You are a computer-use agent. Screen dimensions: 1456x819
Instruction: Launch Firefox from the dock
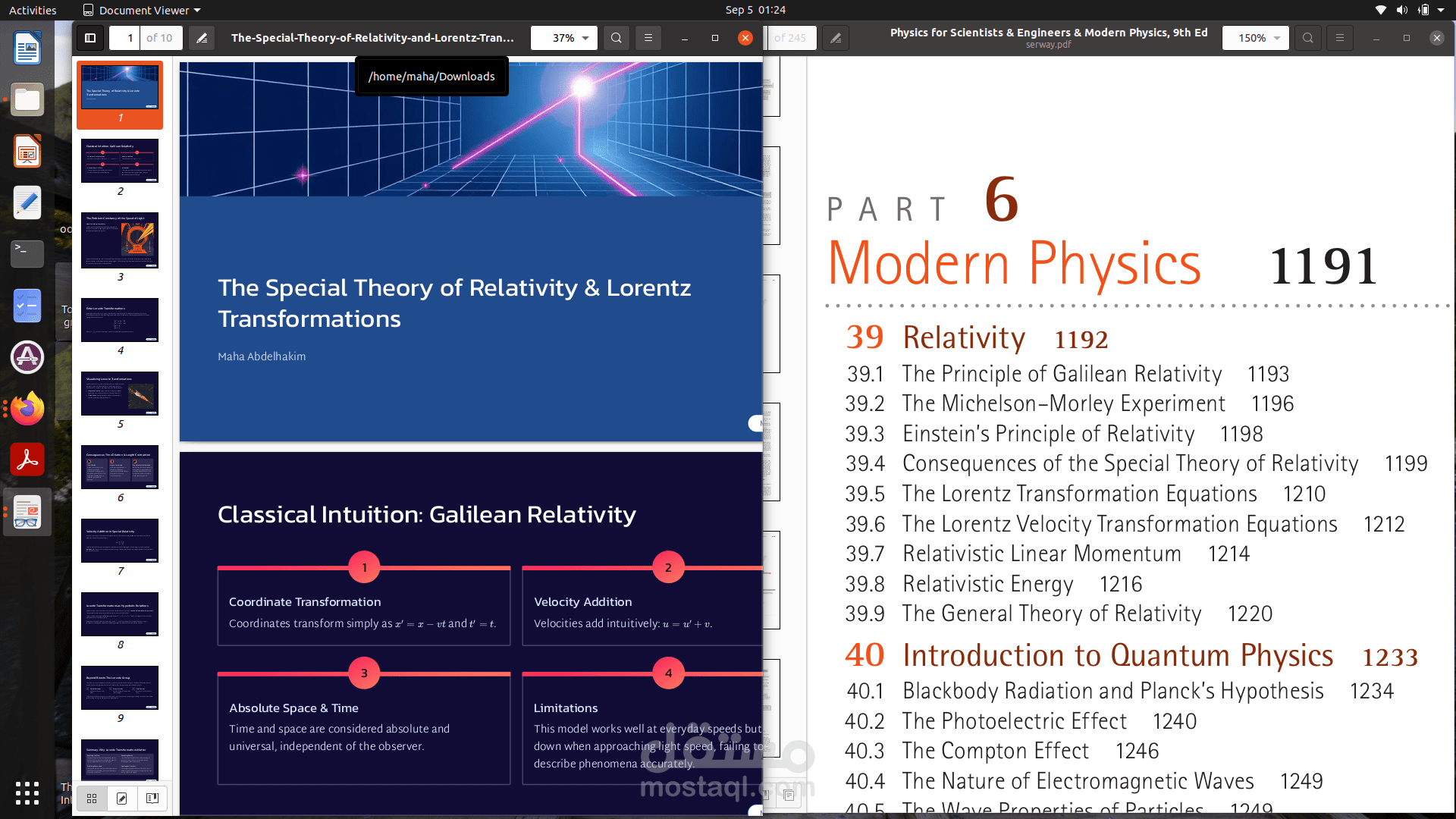(27, 409)
